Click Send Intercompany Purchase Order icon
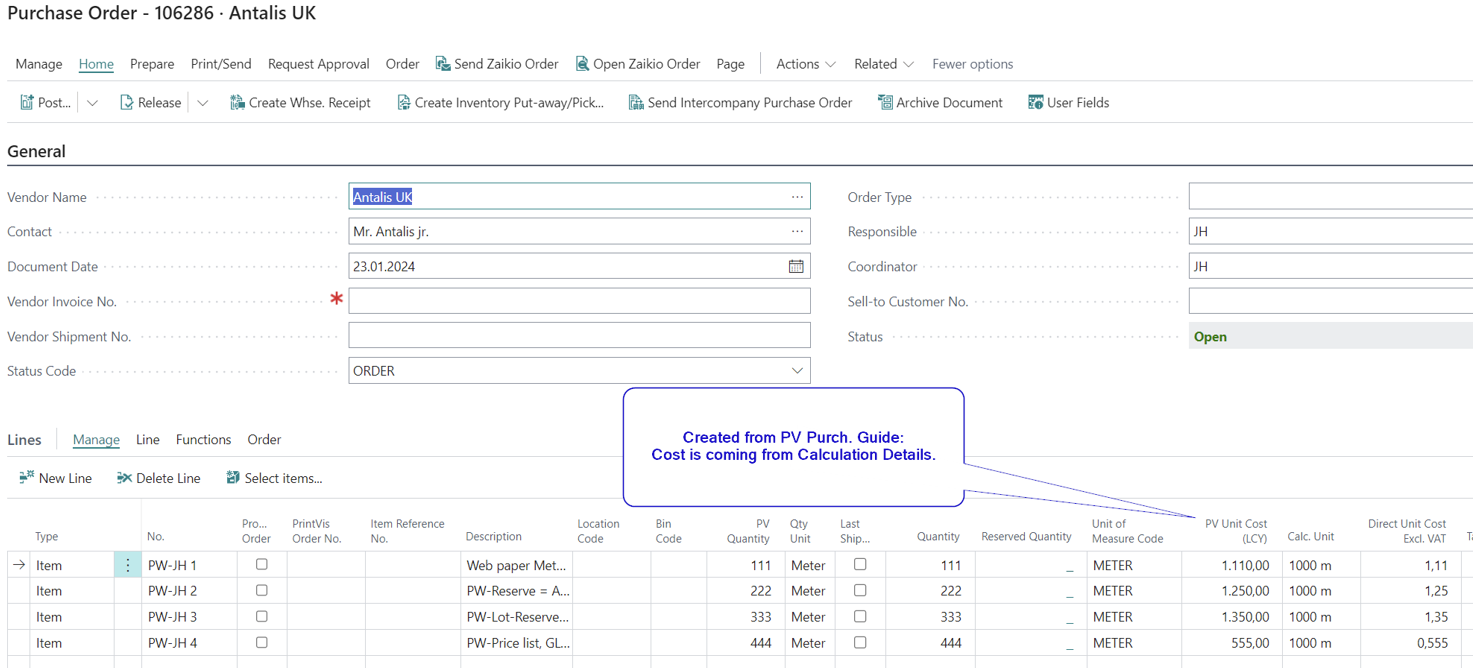 tap(636, 103)
